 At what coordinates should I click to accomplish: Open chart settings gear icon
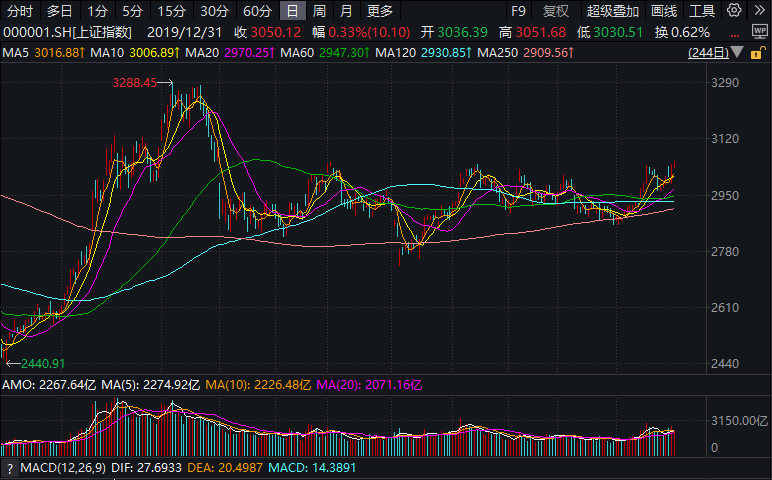coord(735,11)
